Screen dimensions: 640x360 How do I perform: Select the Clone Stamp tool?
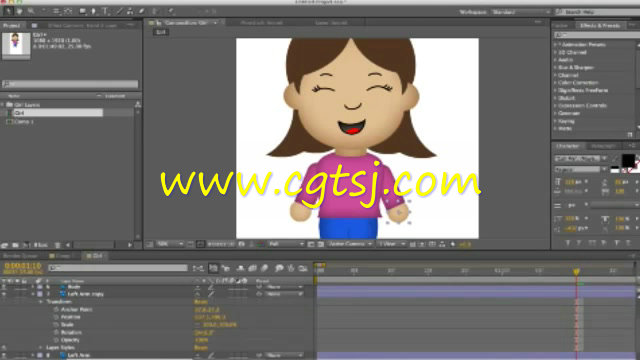(x=130, y=11)
